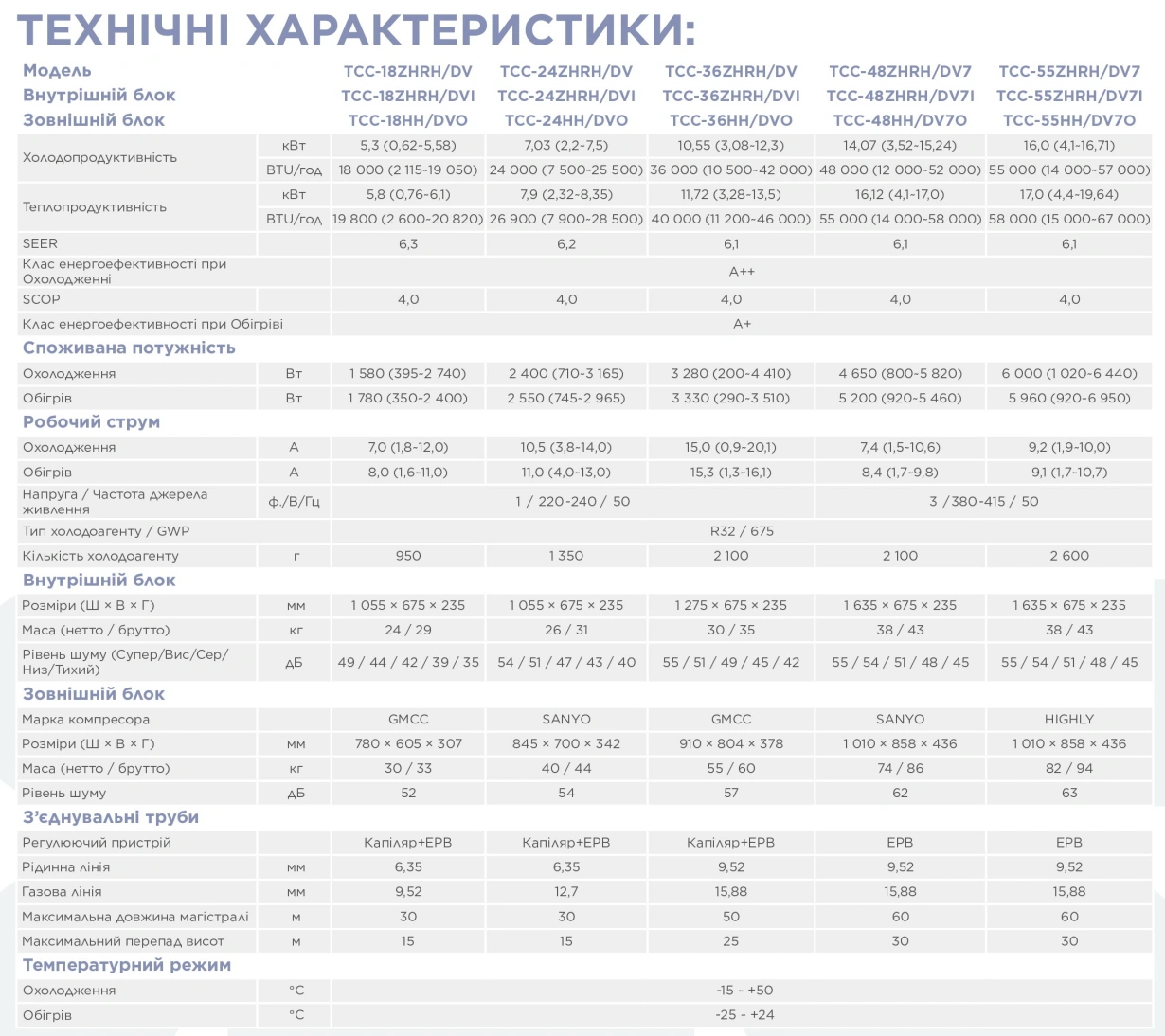Click the Теплопродуктивність row label

pos(94,206)
